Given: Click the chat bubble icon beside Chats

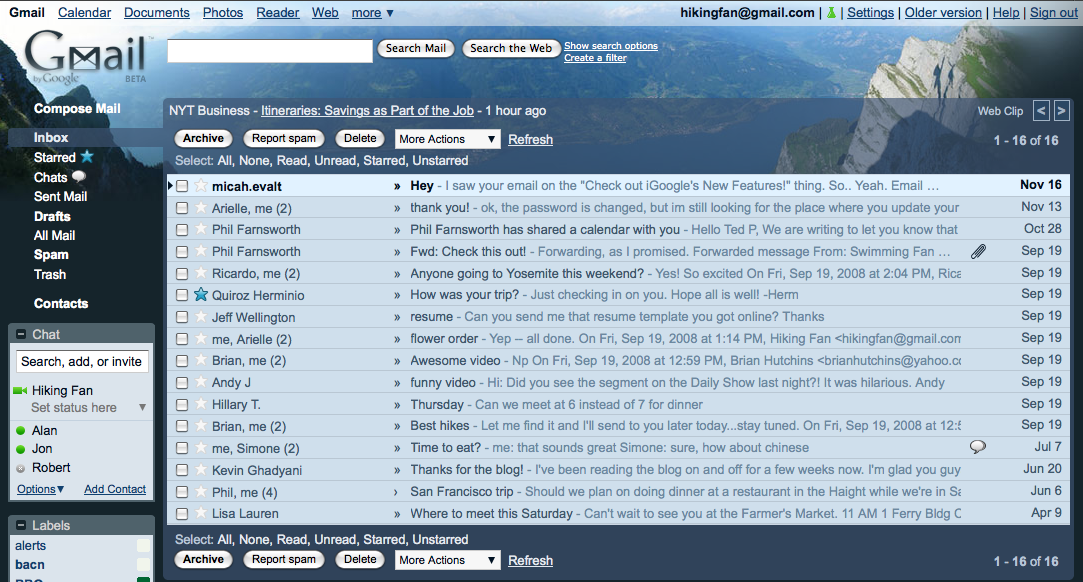Looking at the screenshot, I should click(79, 177).
